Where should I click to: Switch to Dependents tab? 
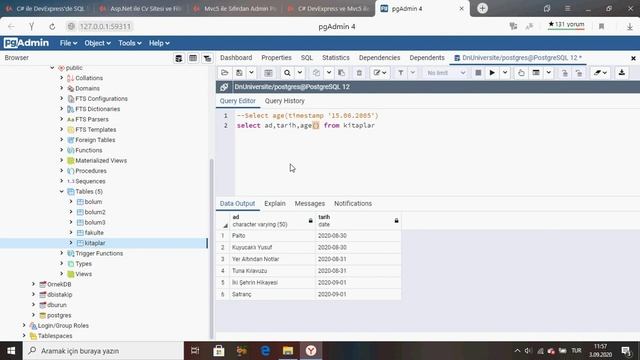point(427,58)
